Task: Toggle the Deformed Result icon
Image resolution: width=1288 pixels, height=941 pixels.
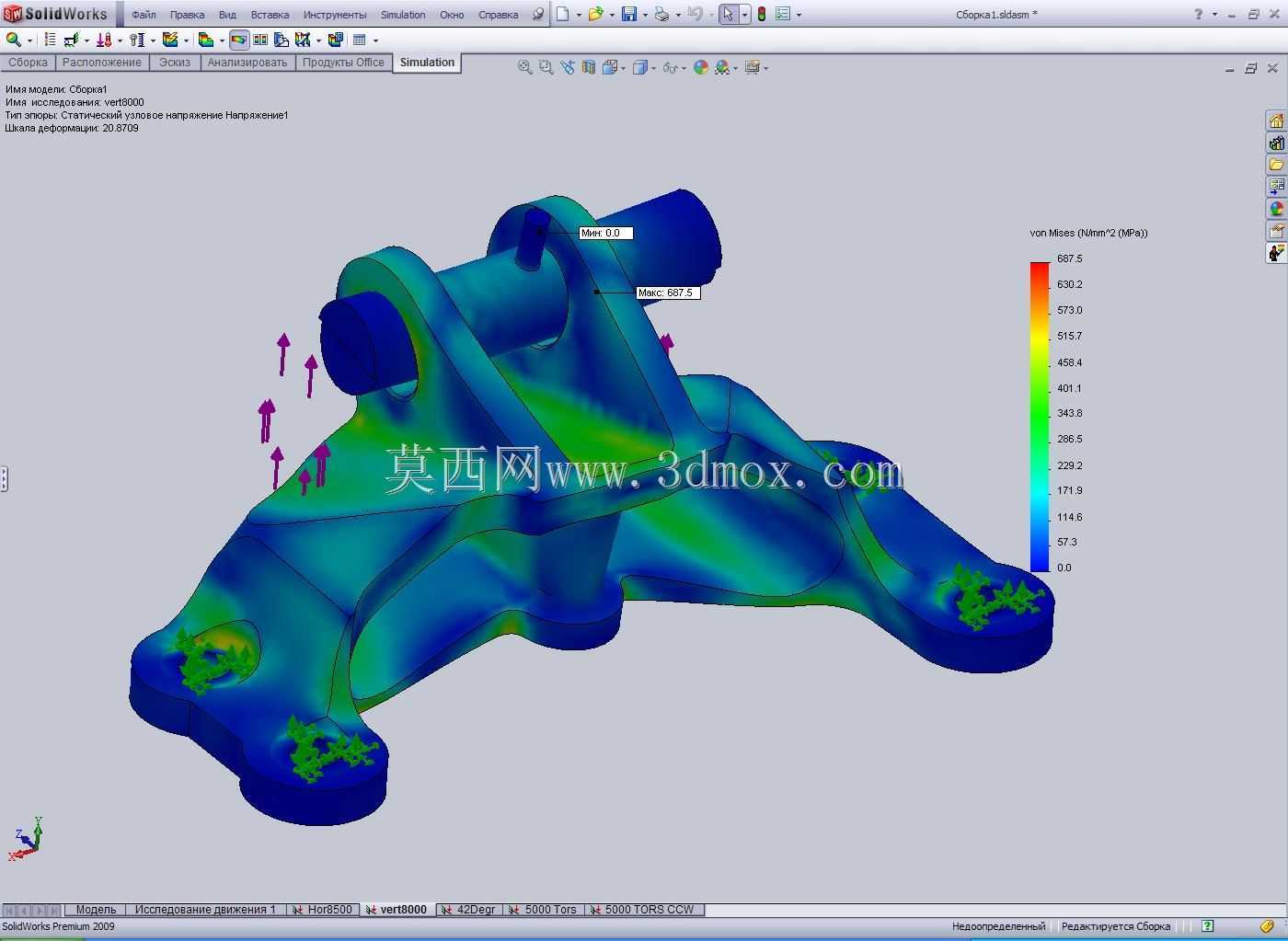Action: pyautogui.click(x=239, y=40)
